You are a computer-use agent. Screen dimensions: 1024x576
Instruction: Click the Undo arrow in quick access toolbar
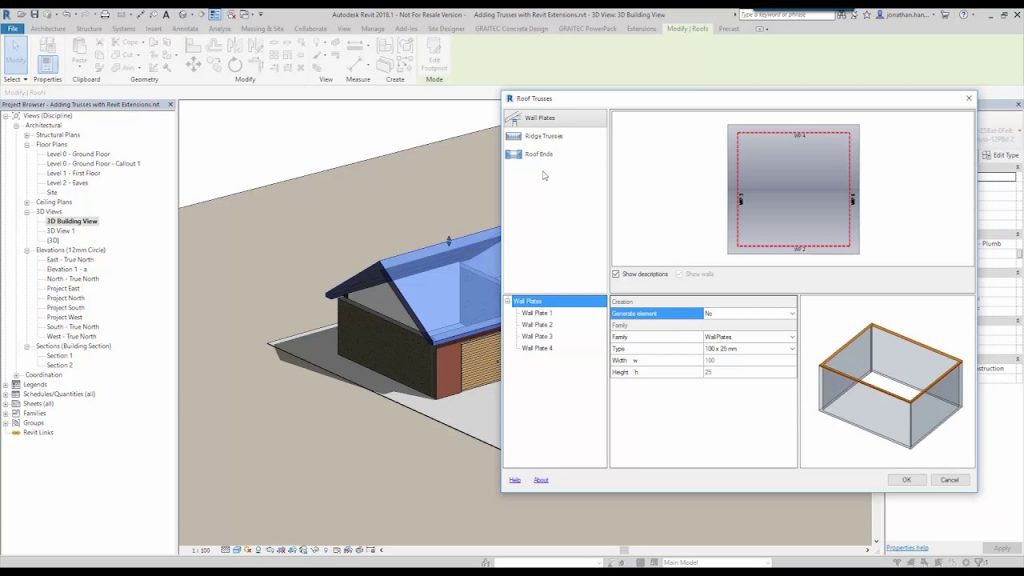pos(66,14)
